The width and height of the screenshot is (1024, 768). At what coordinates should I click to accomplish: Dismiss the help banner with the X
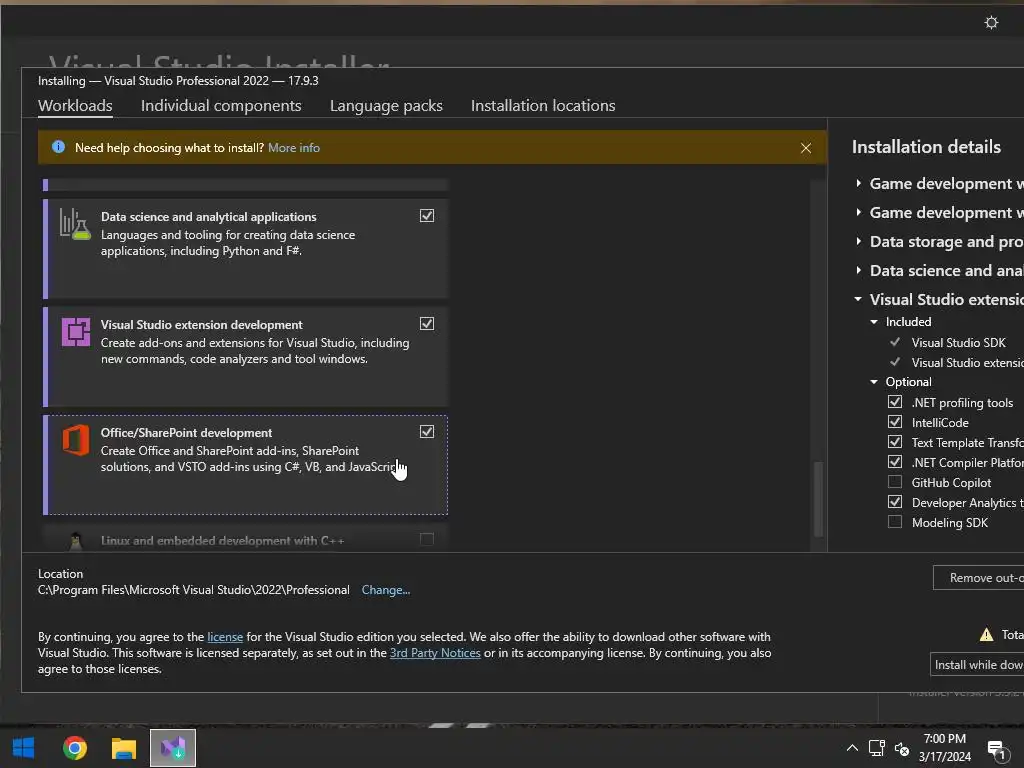pos(806,148)
